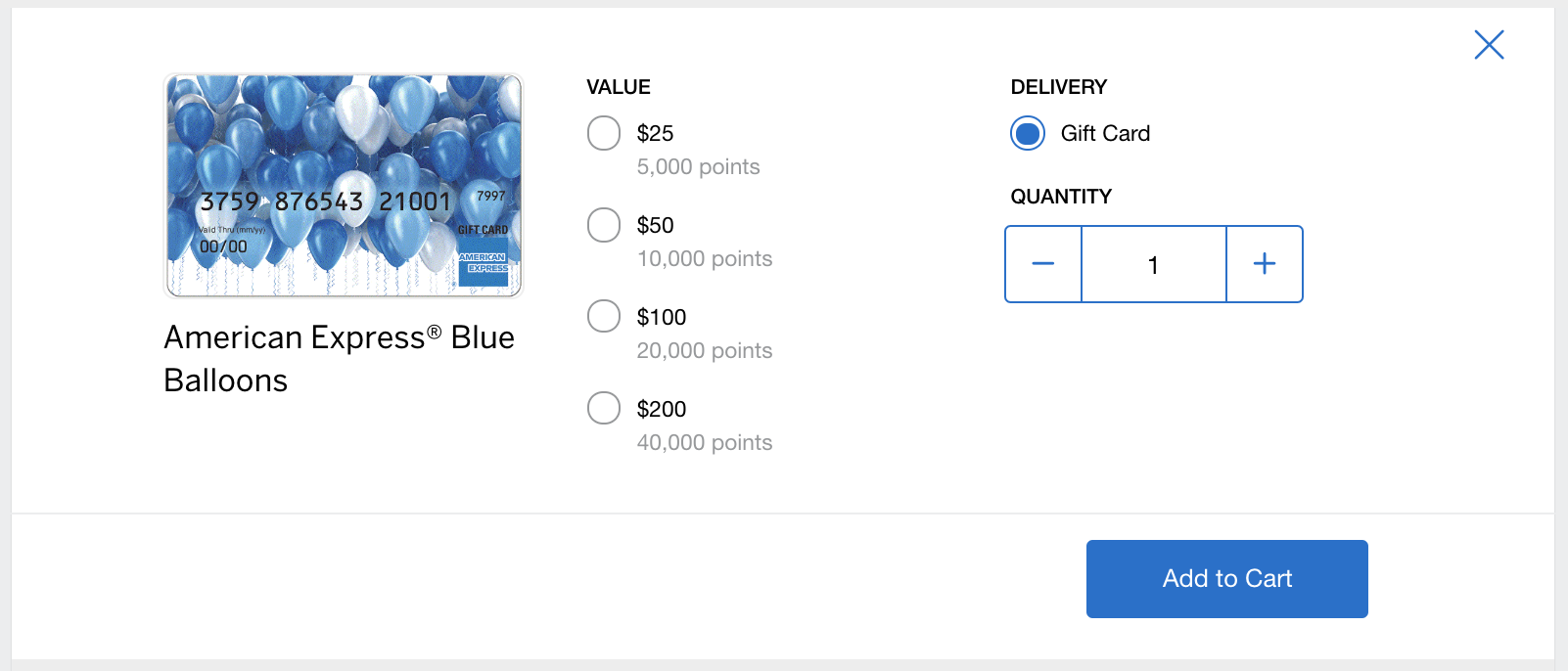1568x671 pixels.
Task: Click the 5,000 points label
Action: click(699, 166)
